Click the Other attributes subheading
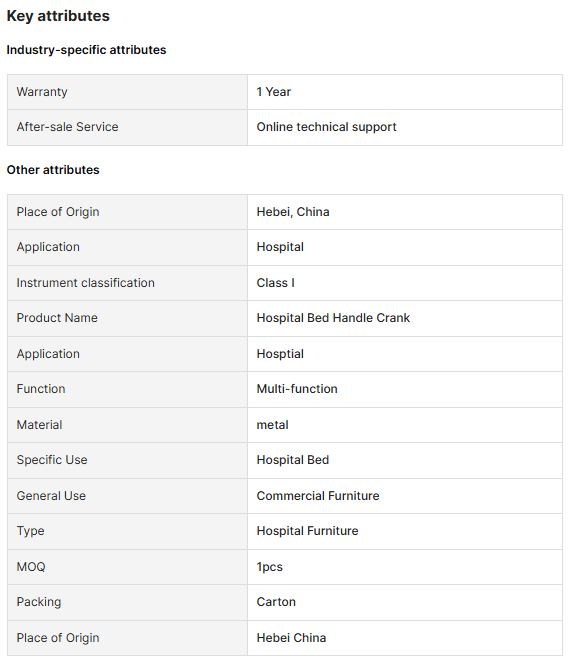Image resolution: width=580 pixels, height=666 pixels. pos(53,170)
